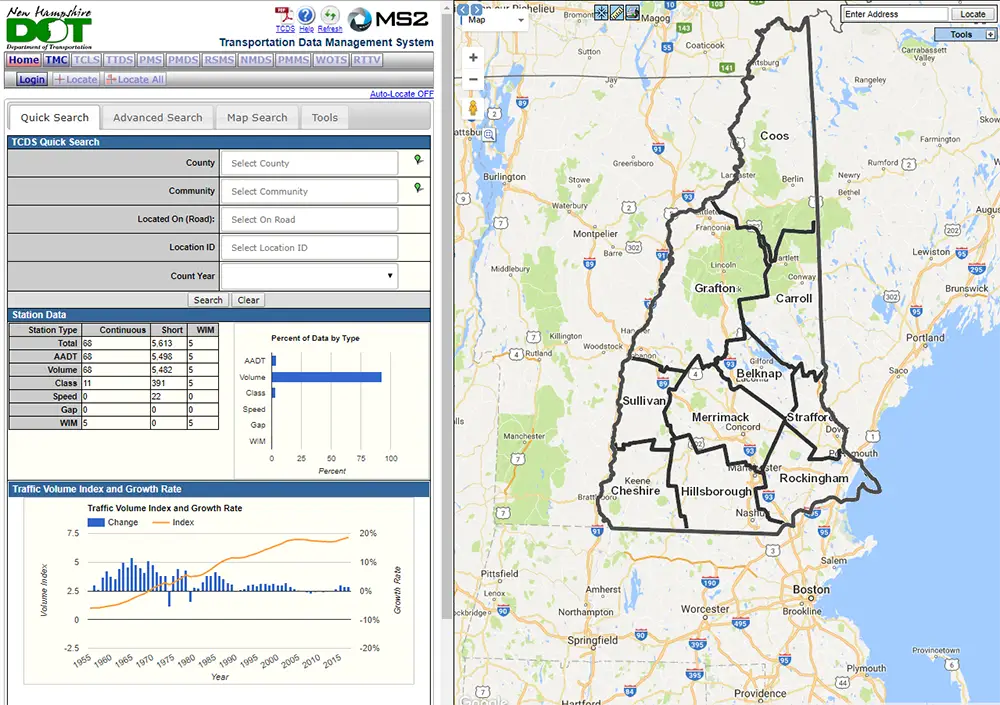The width and height of the screenshot is (1000, 705).
Task: Open the TMC module menu
Action: pyautogui.click(x=56, y=60)
